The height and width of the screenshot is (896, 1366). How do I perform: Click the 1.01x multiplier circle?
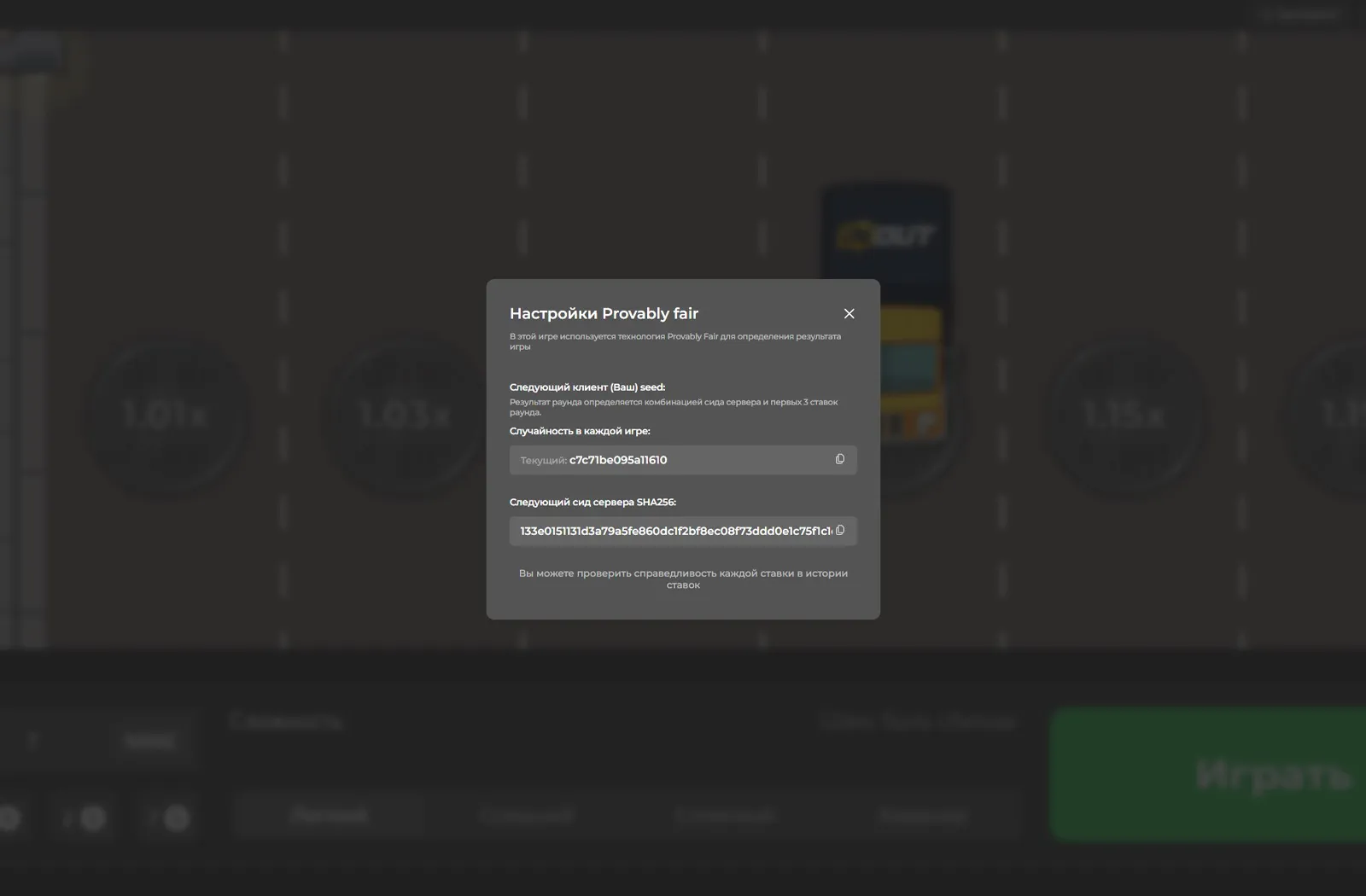(x=165, y=416)
